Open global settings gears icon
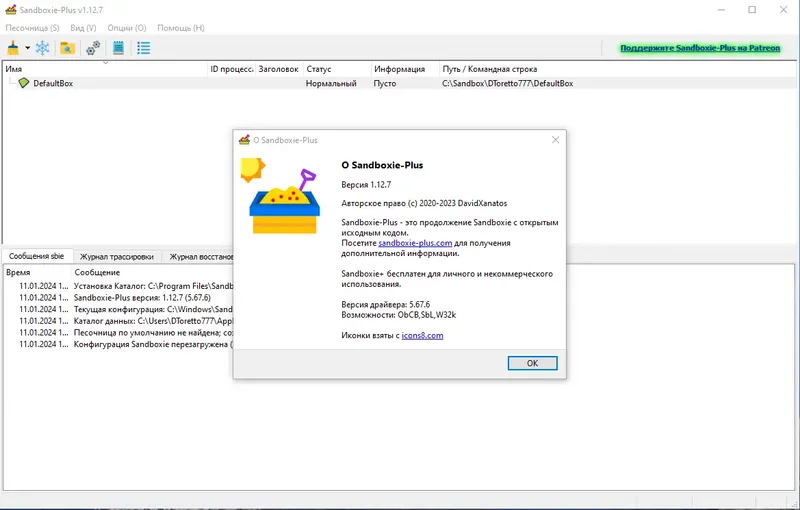800x510 pixels. 93,48
